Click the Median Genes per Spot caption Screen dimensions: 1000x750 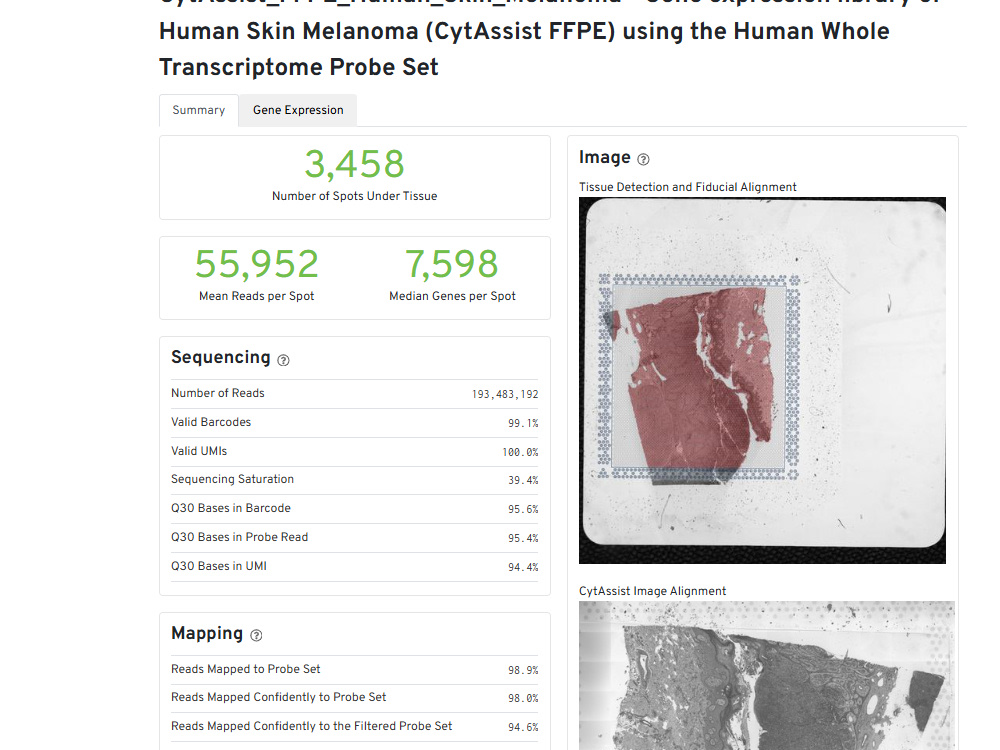point(452,296)
